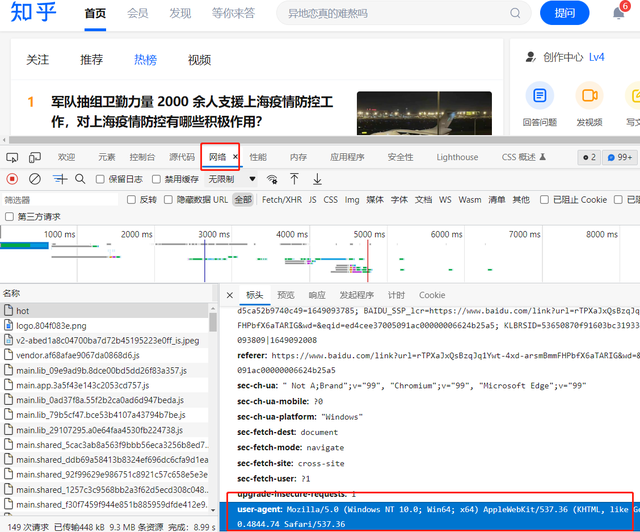Check the 已阻止 Cookie checkbox
Viewport: 640px width, 532px height.
tap(544, 200)
